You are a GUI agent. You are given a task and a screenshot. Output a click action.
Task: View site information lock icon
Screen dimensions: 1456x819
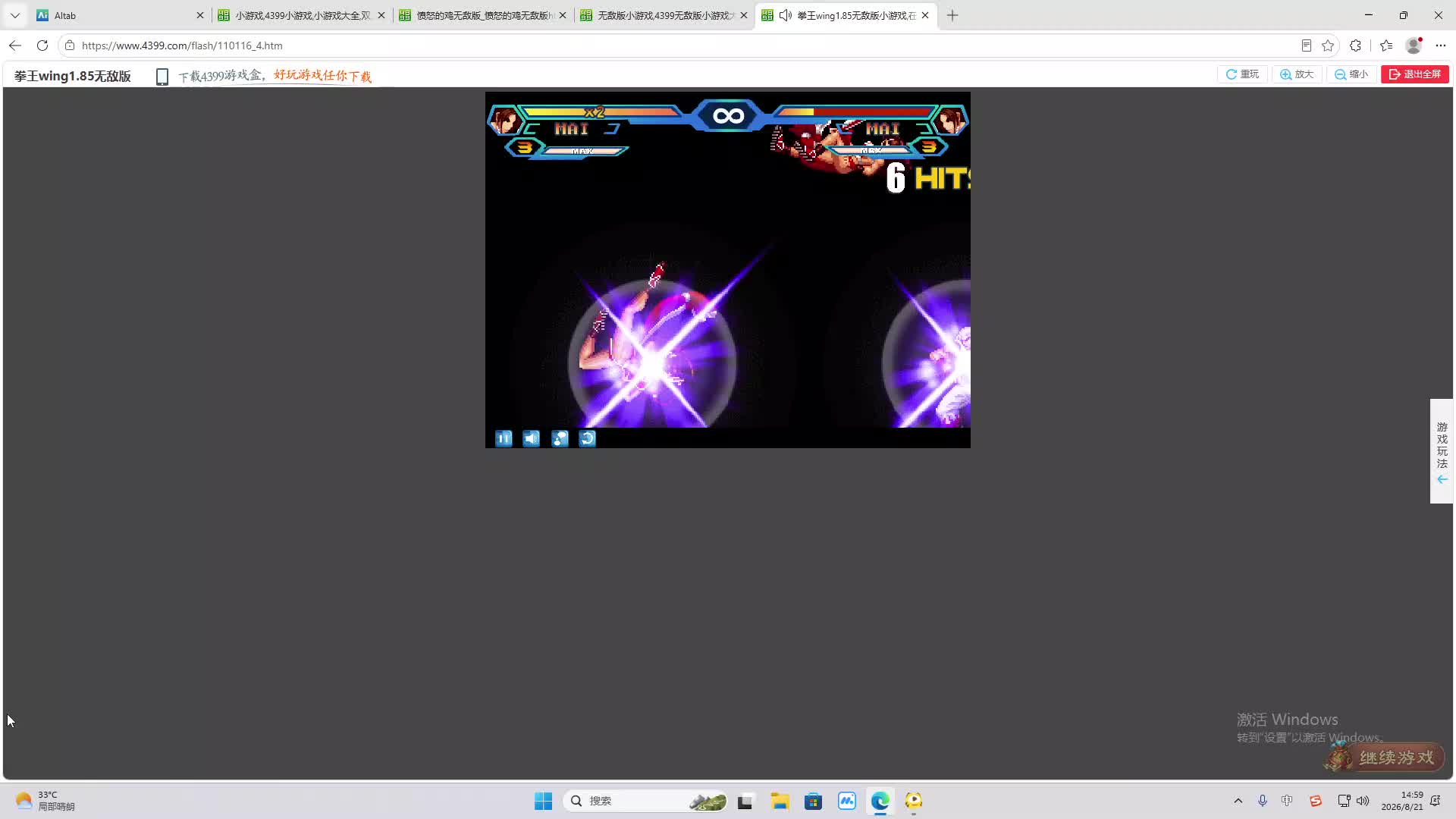pyautogui.click(x=70, y=45)
